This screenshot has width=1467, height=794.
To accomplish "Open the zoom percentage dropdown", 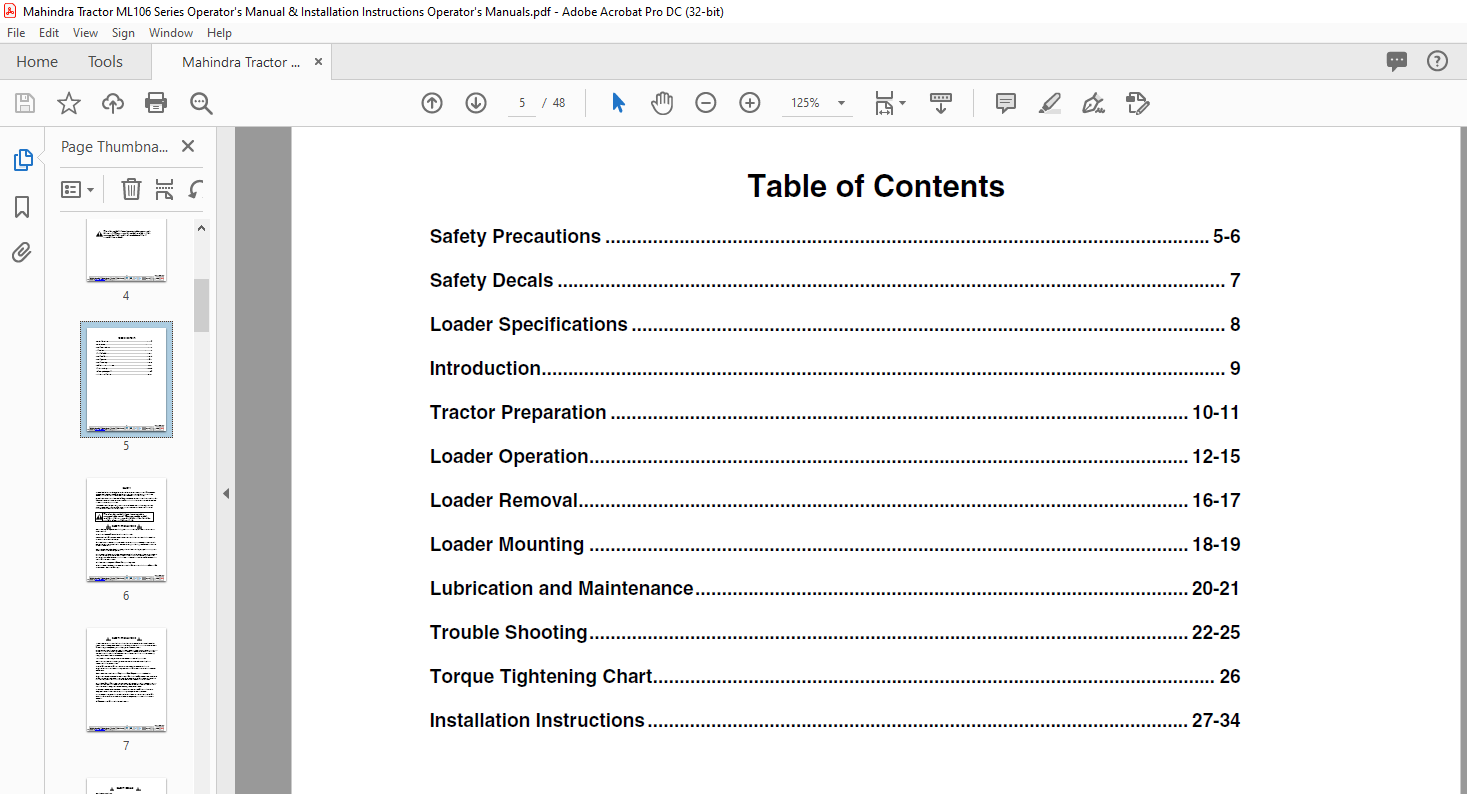I will [x=842, y=103].
